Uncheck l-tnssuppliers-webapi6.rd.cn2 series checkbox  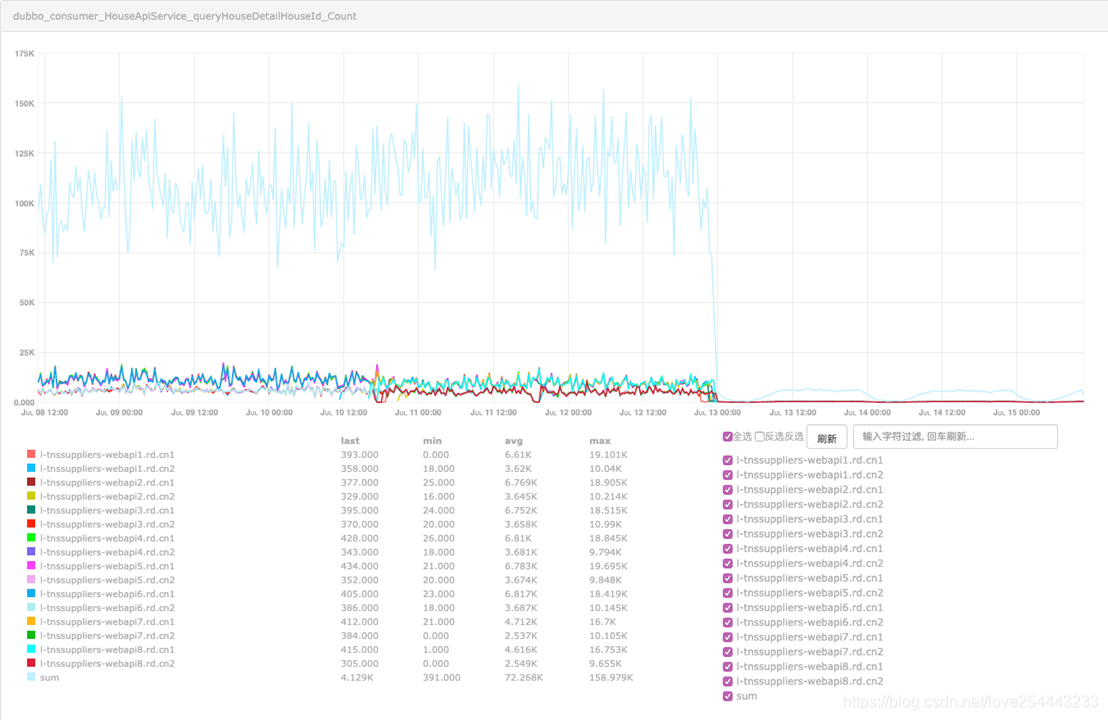click(x=728, y=622)
